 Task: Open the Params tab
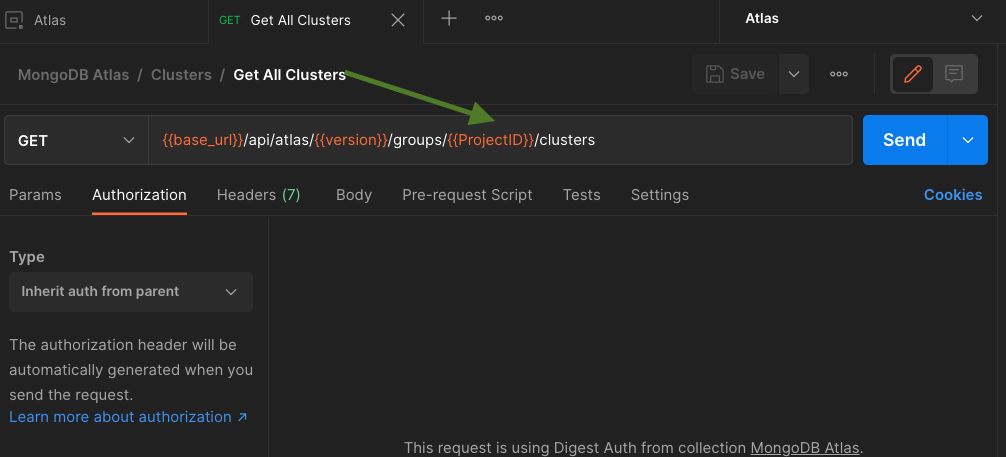[x=35, y=194]
